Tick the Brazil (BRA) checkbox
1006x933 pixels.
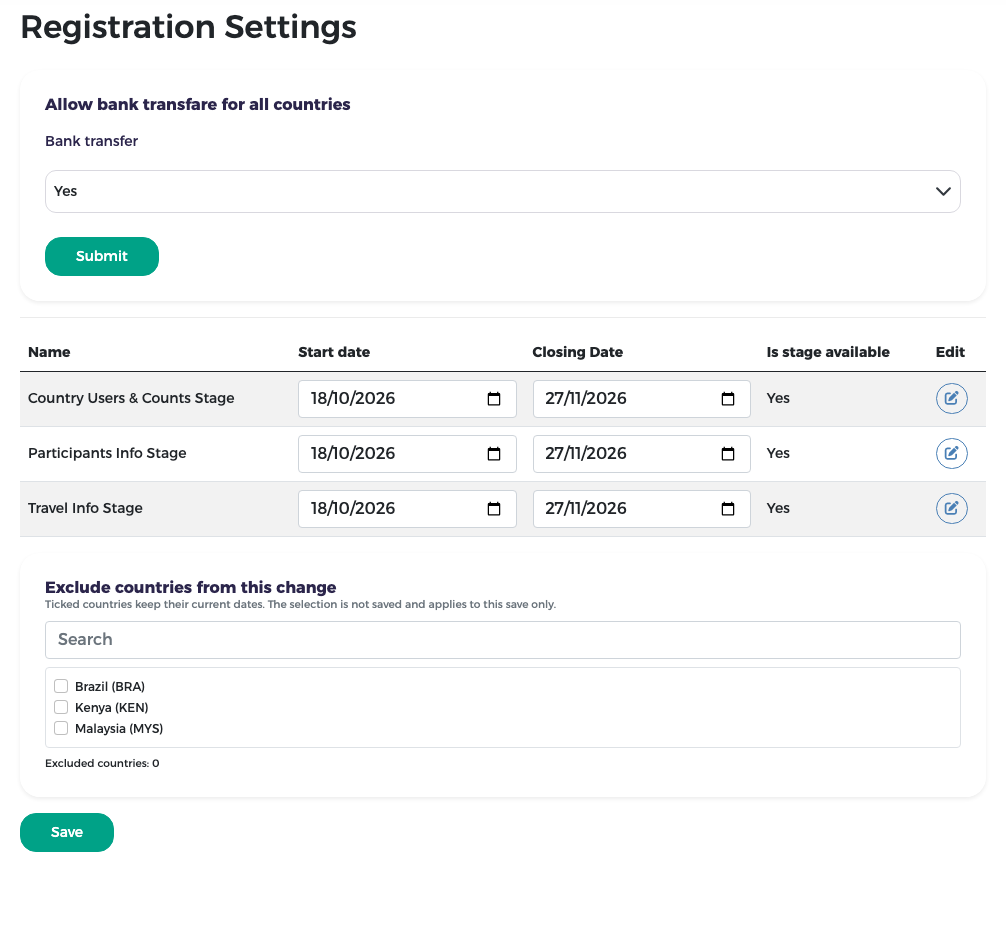click(61, 686)
